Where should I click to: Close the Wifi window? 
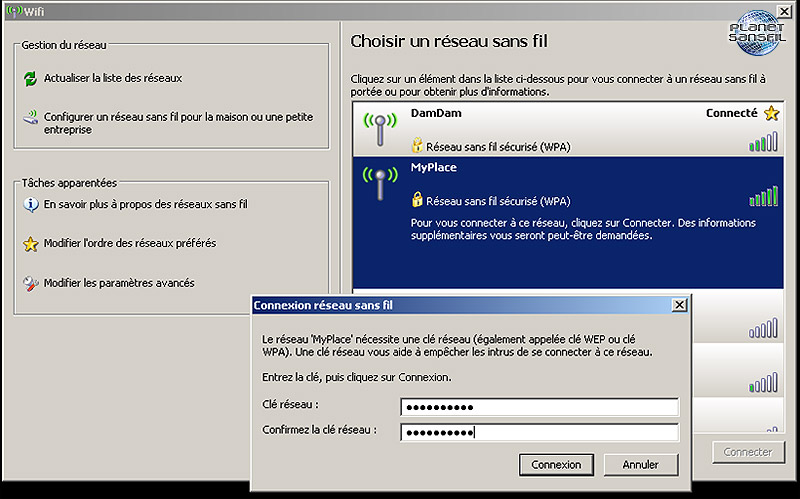coord(784,11)
